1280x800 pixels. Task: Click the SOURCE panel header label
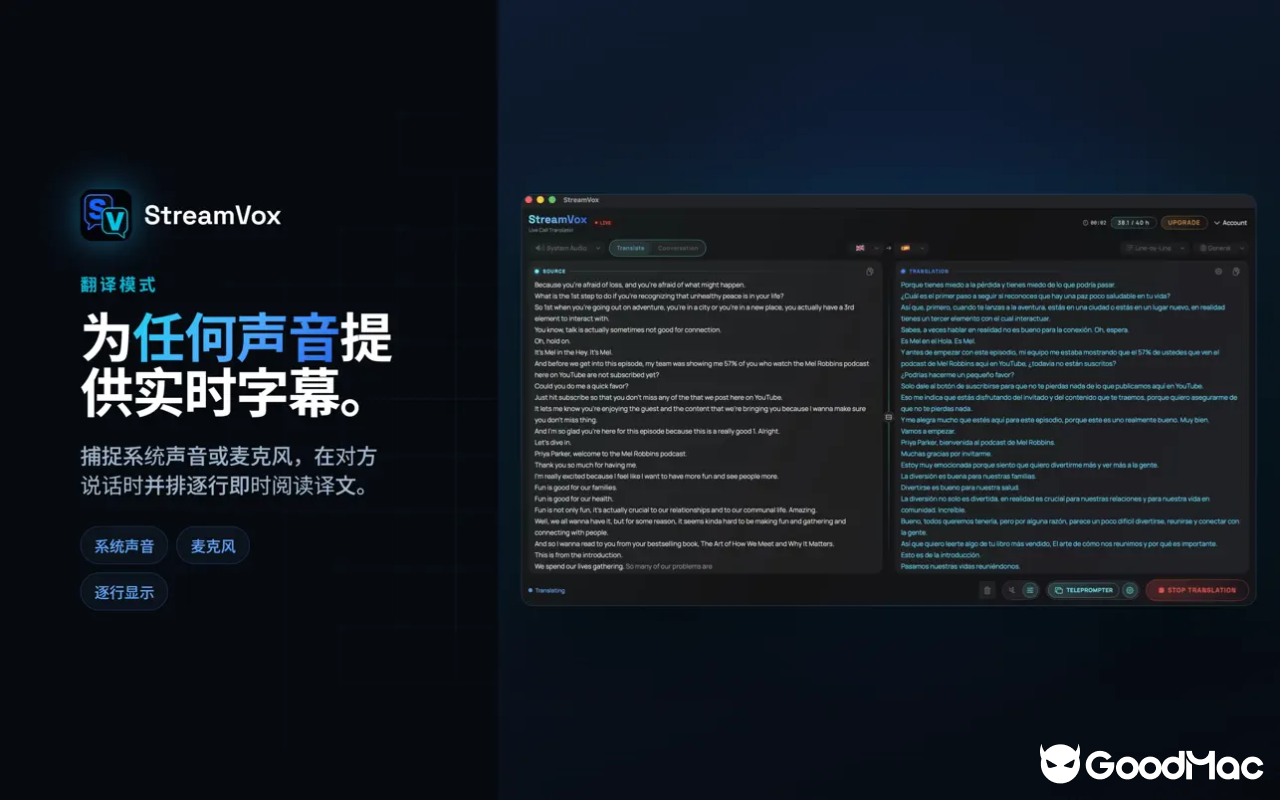[x=553, y=271]
